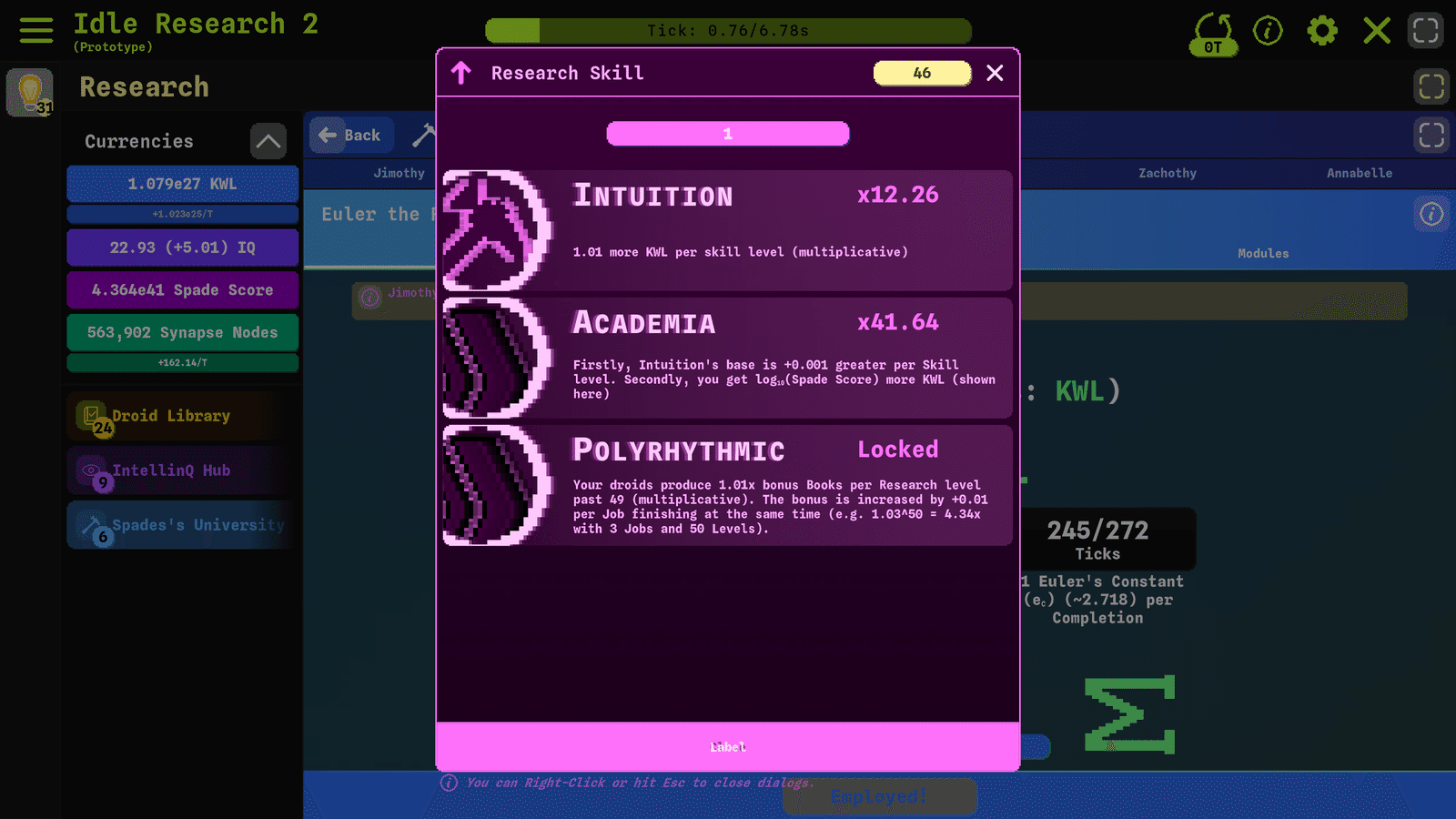Open the info circle icon in header

pyautogui.click(x=1268, y=31)
